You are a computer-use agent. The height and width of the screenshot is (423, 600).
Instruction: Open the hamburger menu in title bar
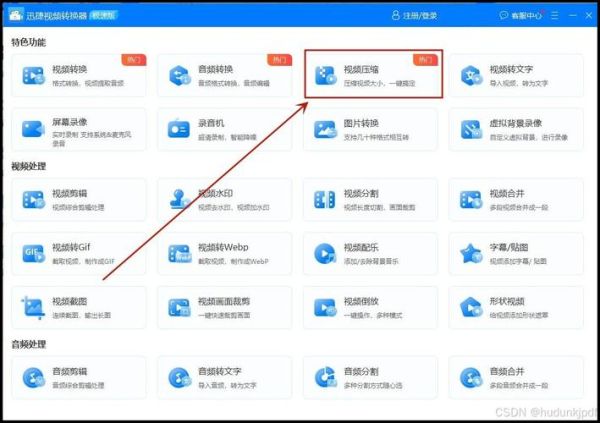point(554,15)
